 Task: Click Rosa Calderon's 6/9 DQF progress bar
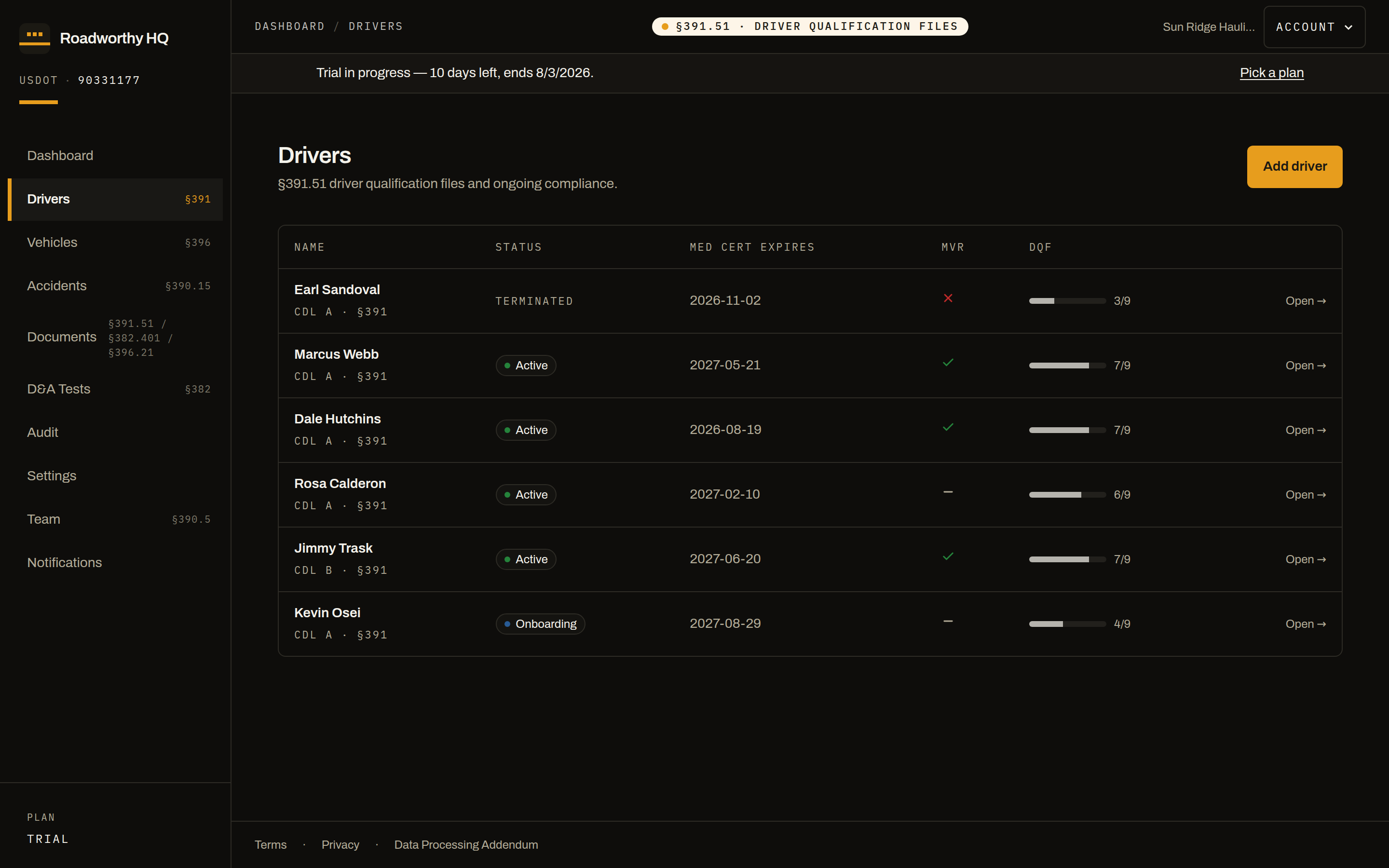(1067, 495)
